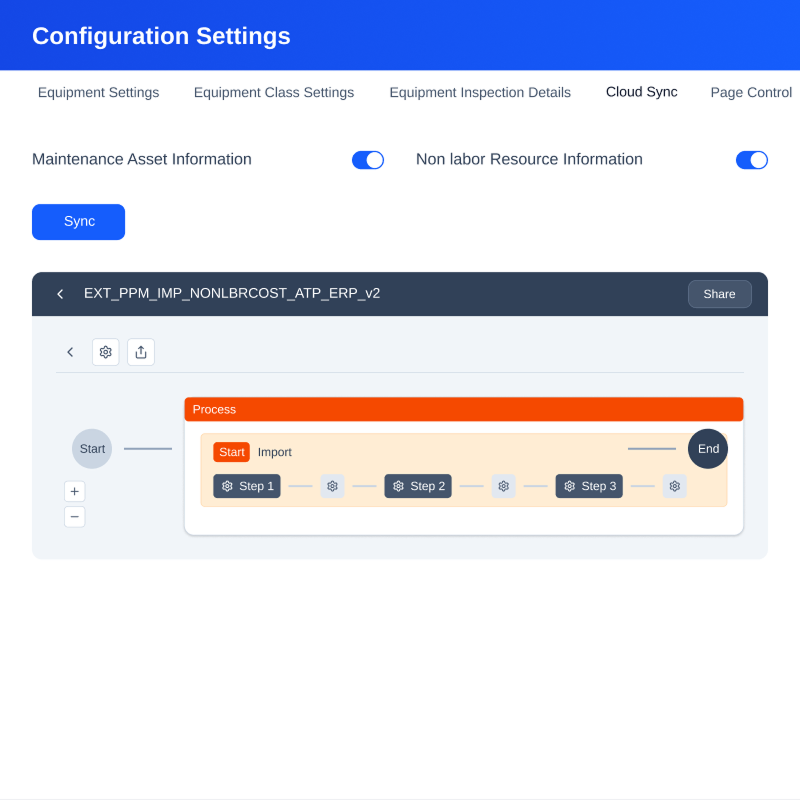The image size is (800, 800).
Task: Click the gear connector icon after Step 3
Action: [675, 486]
